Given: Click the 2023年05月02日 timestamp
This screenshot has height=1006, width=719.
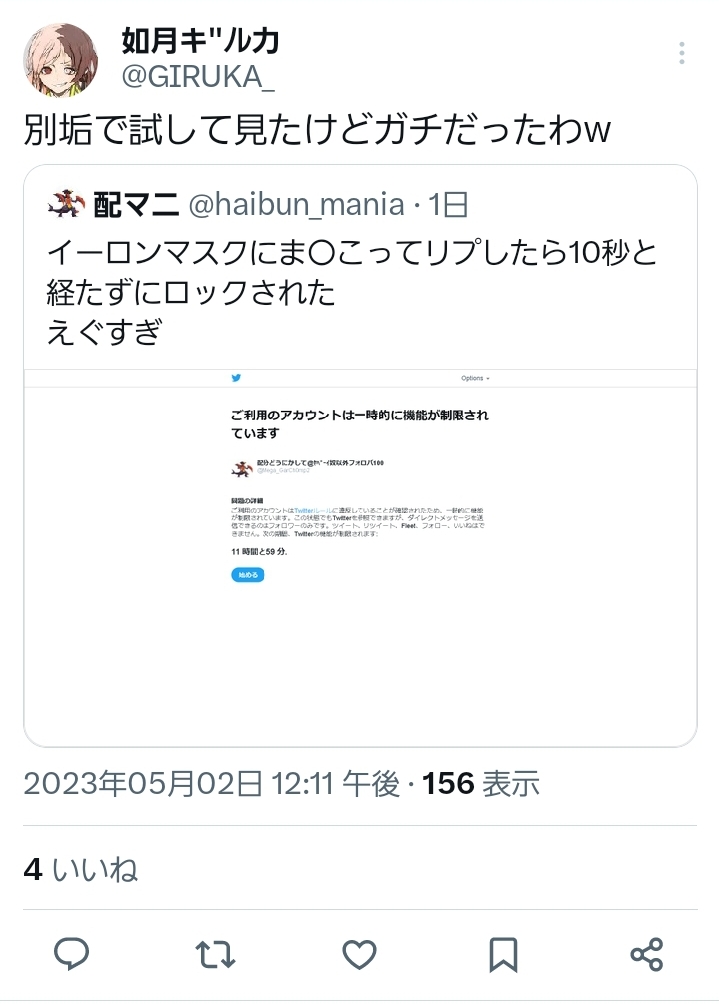Looking at the screenshot, I should pyautogui.click(x=212, y=783).
